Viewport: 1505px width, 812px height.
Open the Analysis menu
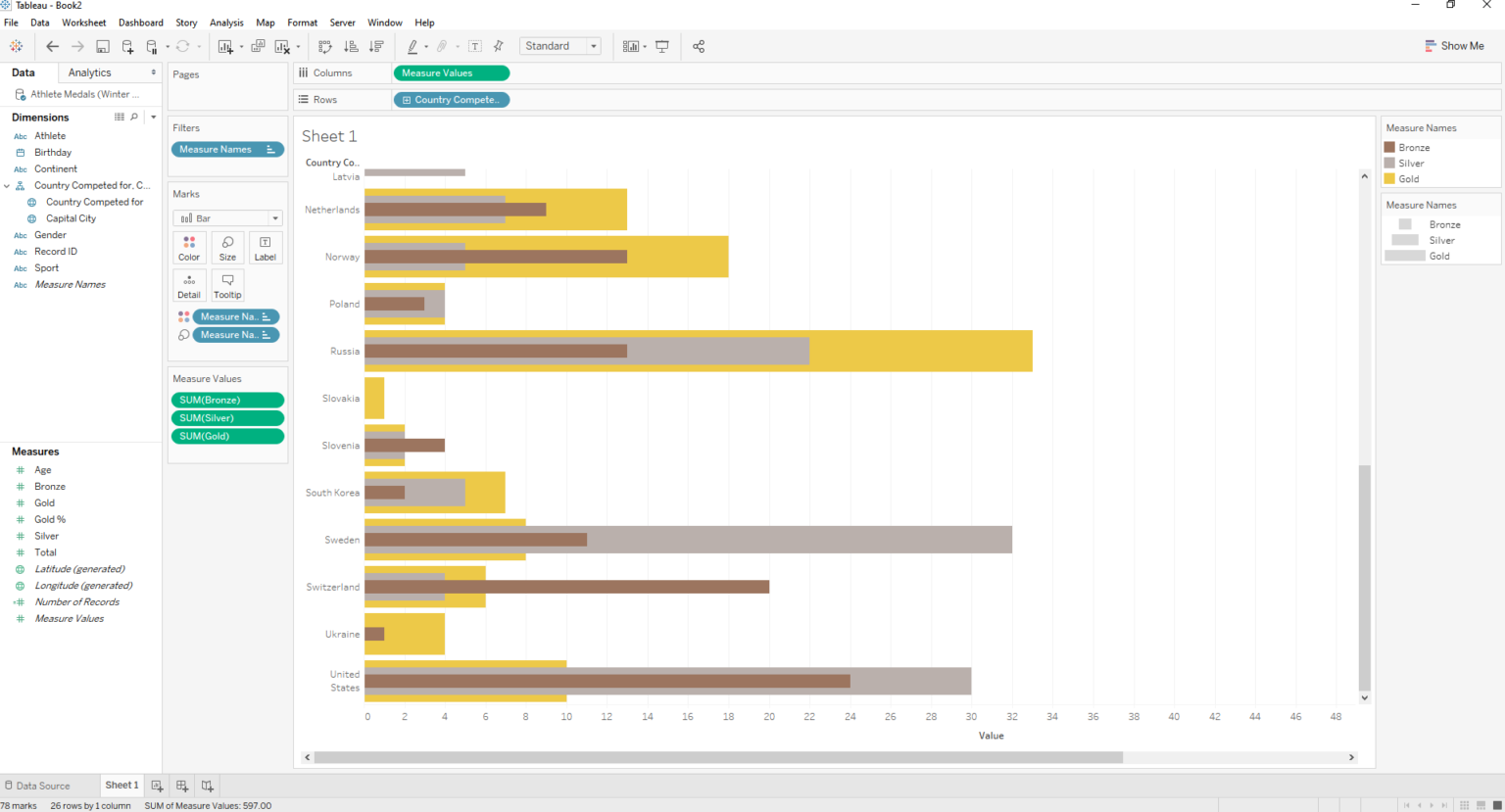(226, 23)
